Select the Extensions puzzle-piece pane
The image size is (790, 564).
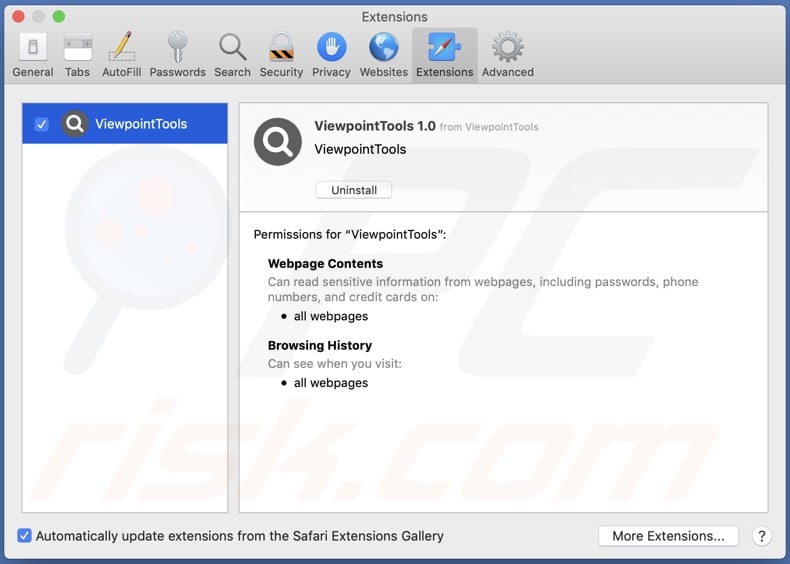(444, 55)
